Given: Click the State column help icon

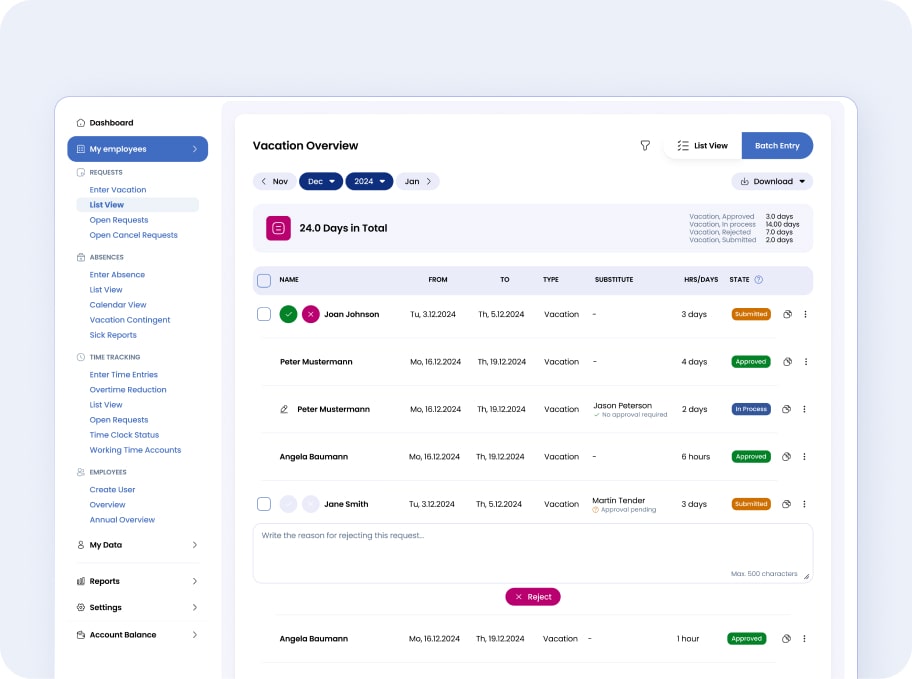Looking at the screenshot, I should coord(759,280).
